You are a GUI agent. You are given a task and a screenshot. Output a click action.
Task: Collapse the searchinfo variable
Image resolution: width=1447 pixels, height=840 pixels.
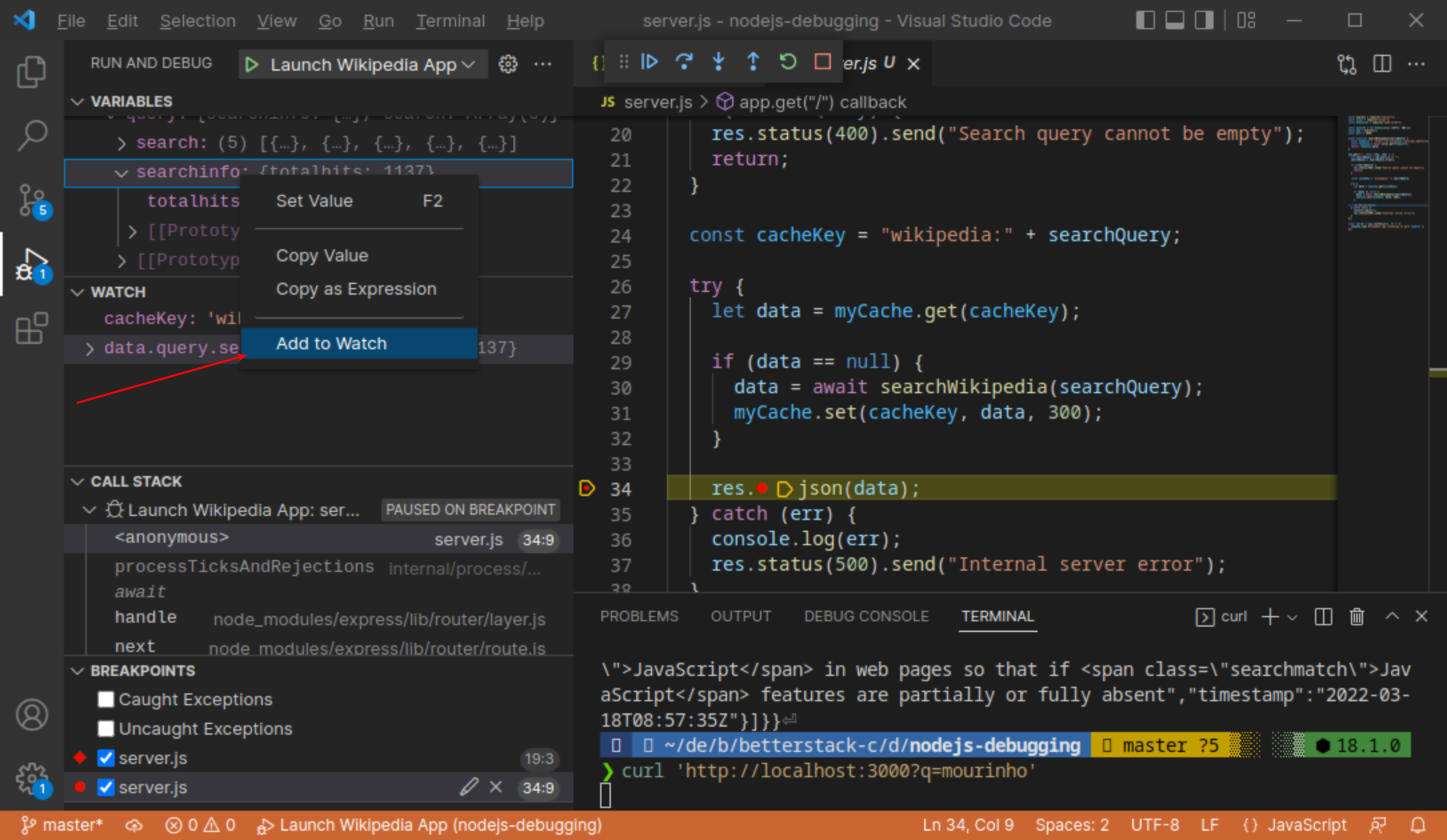121,173
